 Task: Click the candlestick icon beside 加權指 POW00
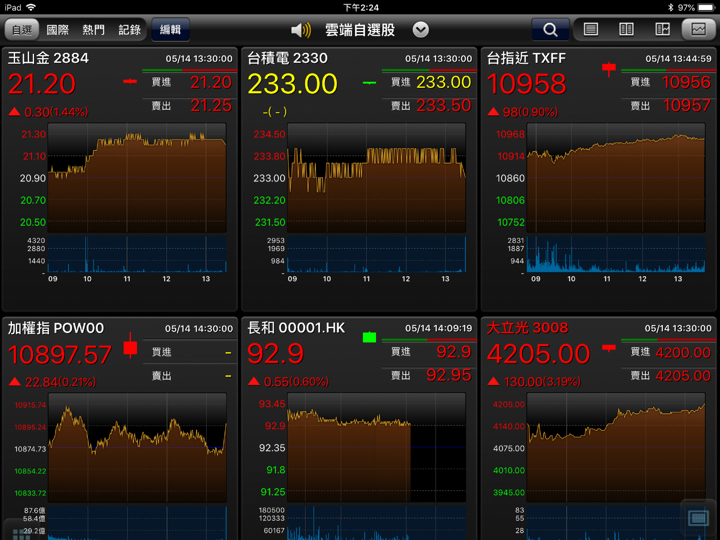coord(129,348)
